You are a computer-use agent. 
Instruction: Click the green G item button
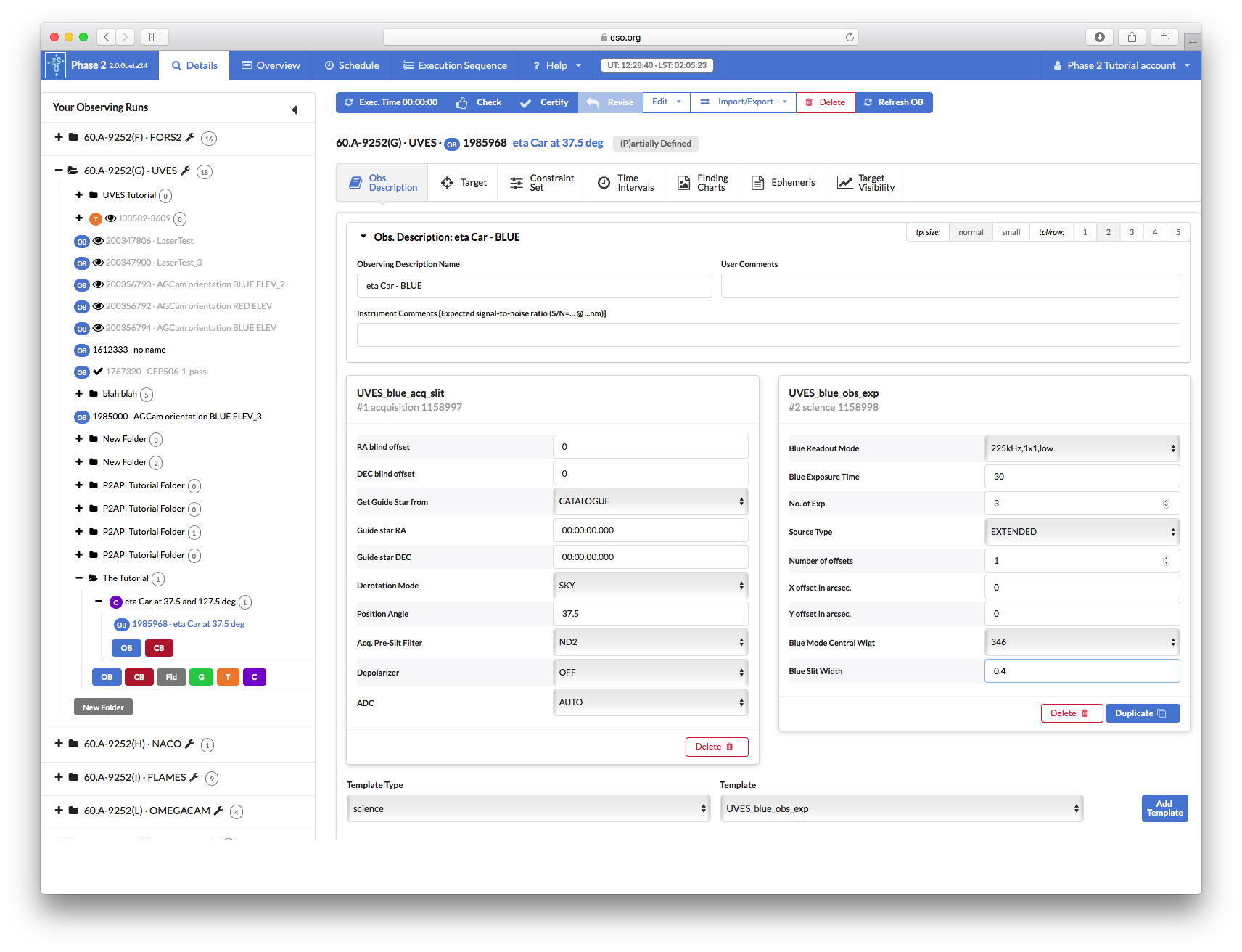pos(201,677)
